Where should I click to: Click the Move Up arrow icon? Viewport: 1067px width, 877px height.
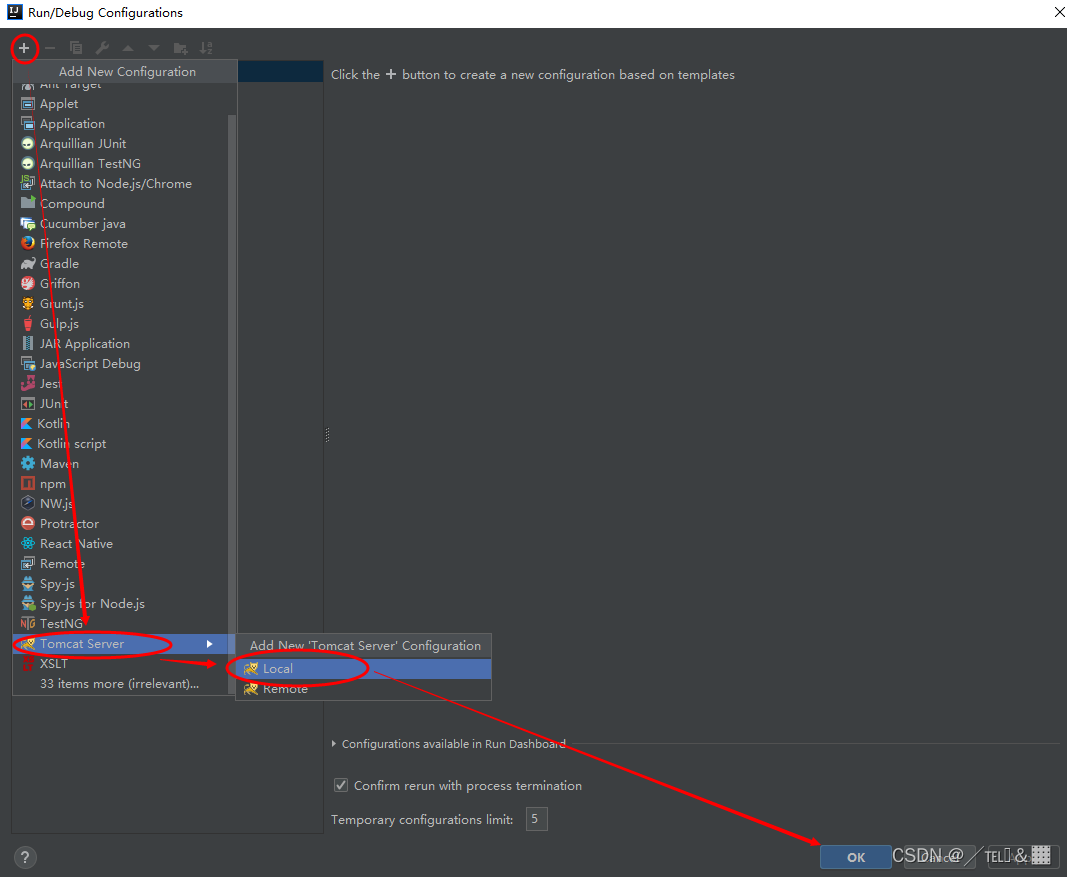pos(128,47)
